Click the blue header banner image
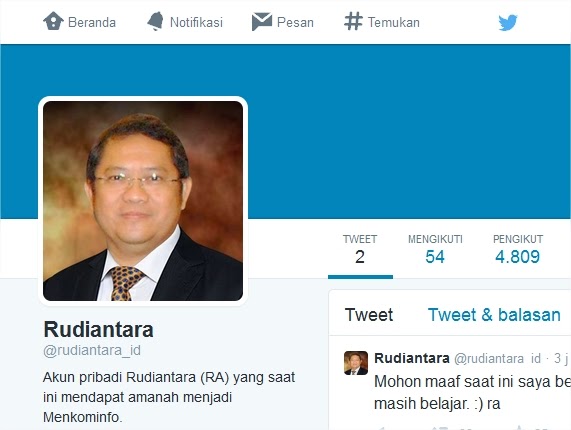Image resolution: width=571 pixels, height=430 pixels. [408, 131]
